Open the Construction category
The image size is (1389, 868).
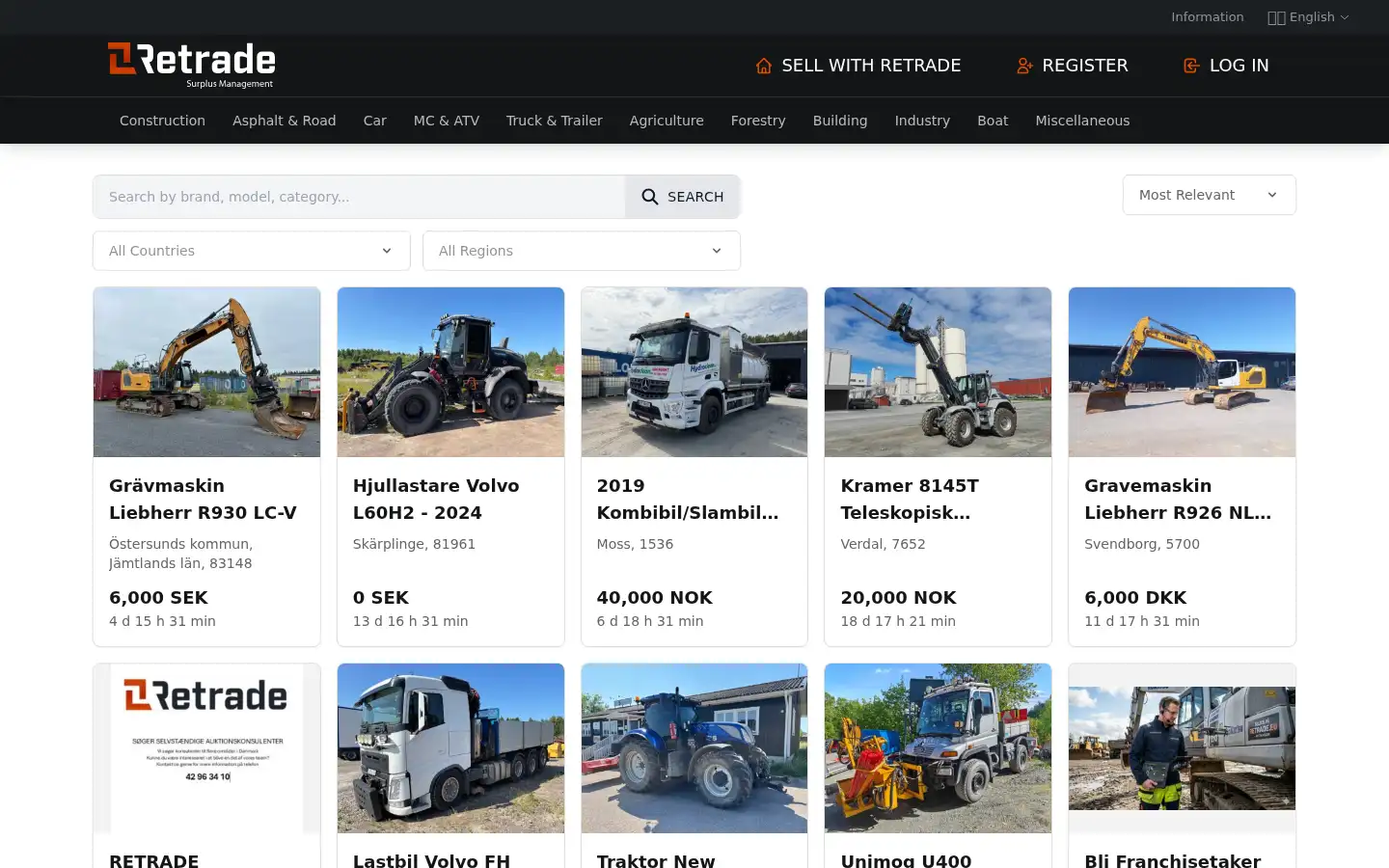click(x=162, y=121)
